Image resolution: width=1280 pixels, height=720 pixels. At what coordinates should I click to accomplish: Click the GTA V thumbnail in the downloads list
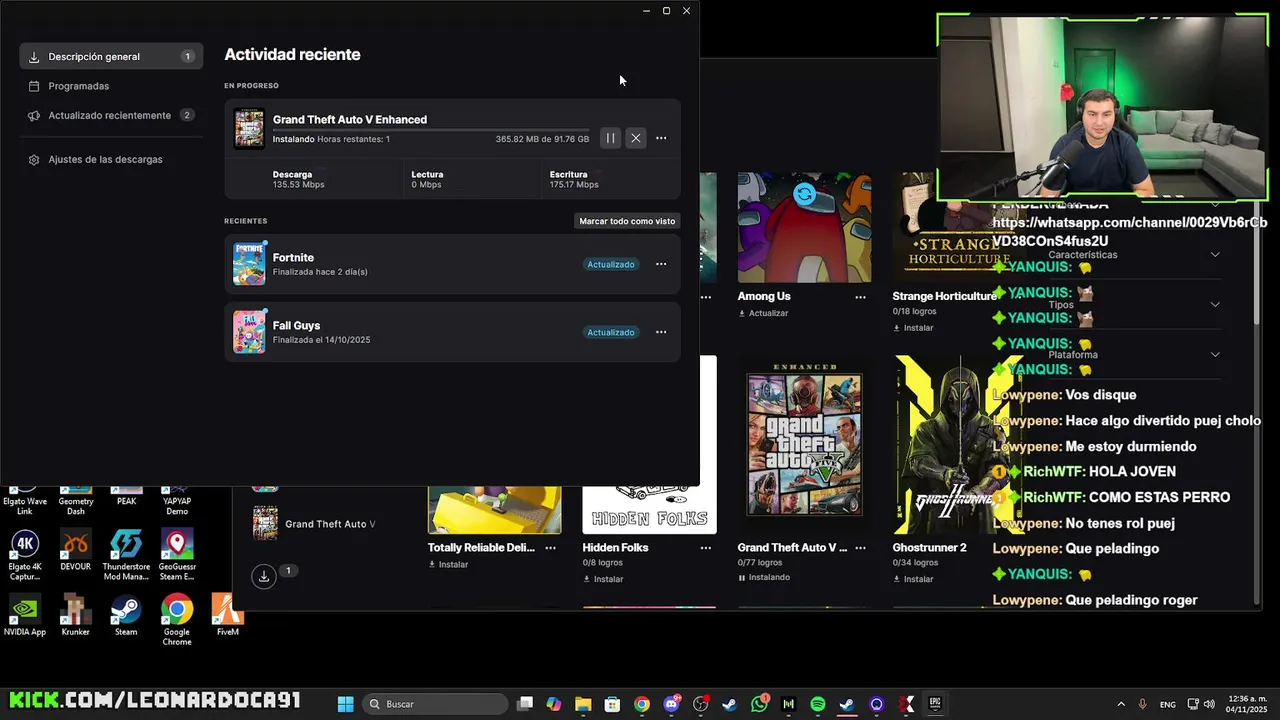point(249,129)
